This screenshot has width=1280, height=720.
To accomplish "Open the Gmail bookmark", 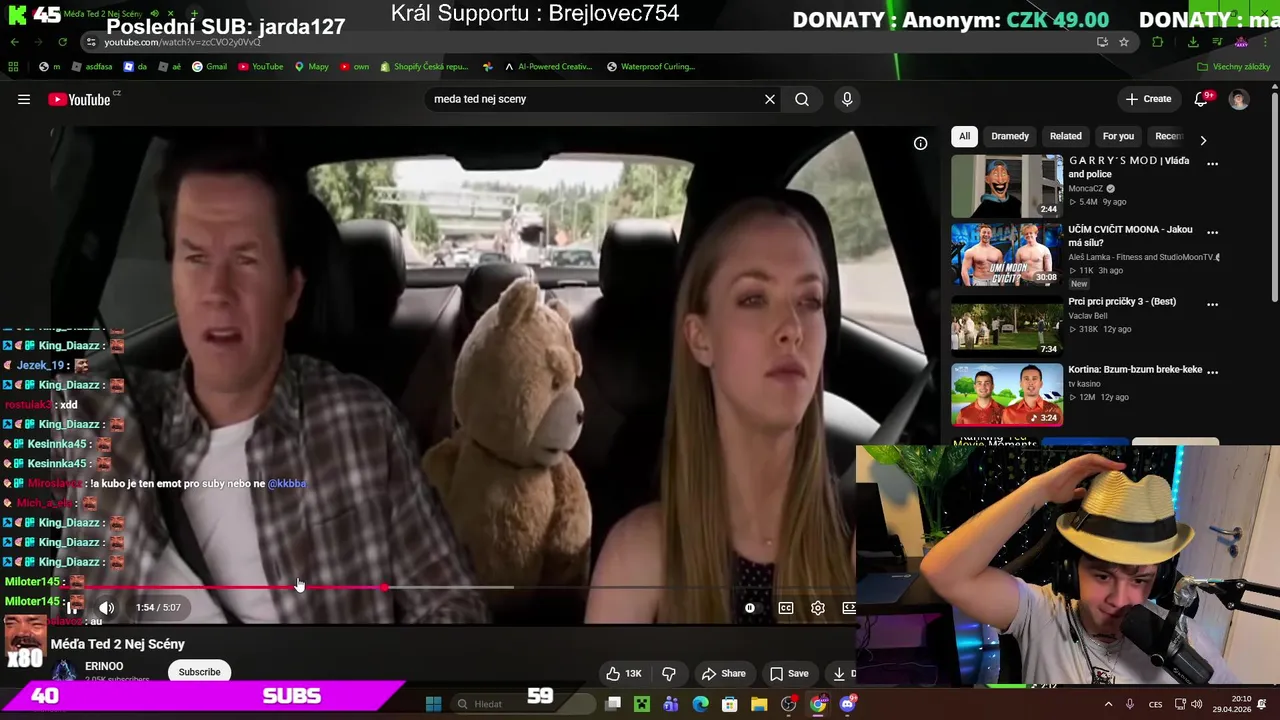I will 209,67.
